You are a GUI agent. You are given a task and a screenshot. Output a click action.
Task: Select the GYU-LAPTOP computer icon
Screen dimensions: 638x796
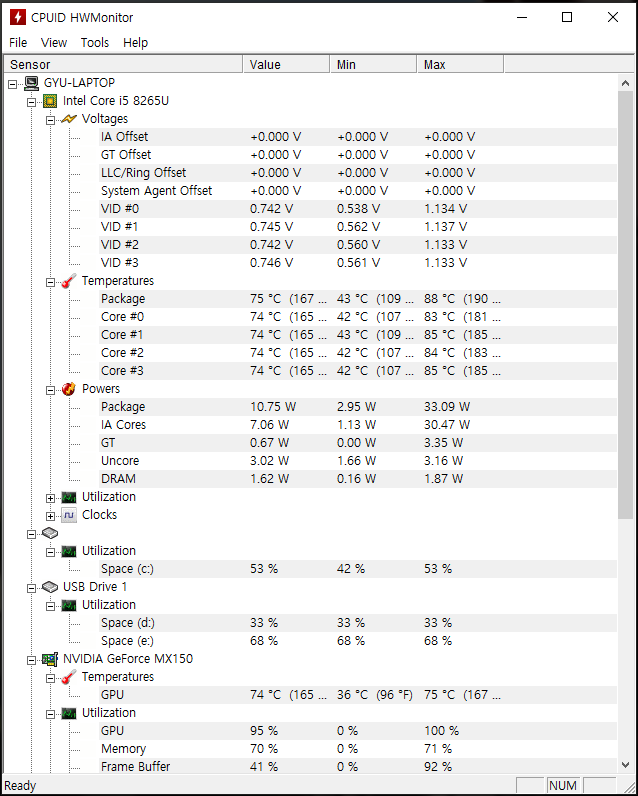31,83
